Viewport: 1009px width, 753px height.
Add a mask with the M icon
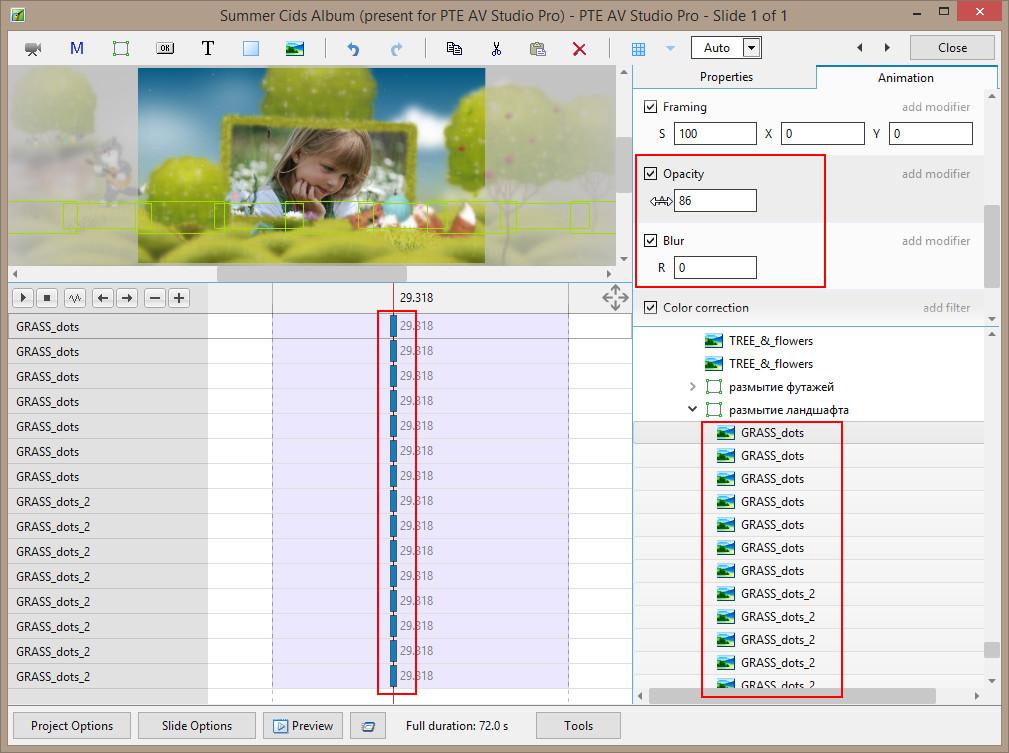(77, 48)
